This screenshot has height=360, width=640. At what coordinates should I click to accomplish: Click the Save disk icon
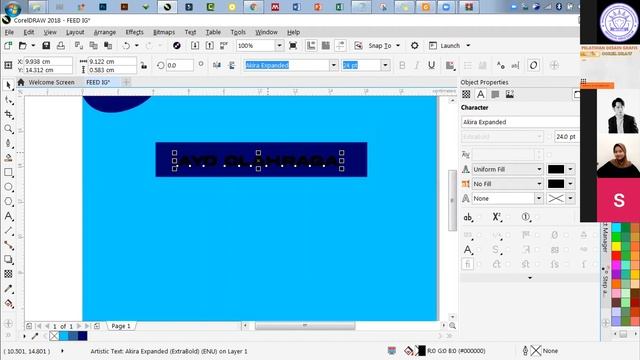point(46,46)
